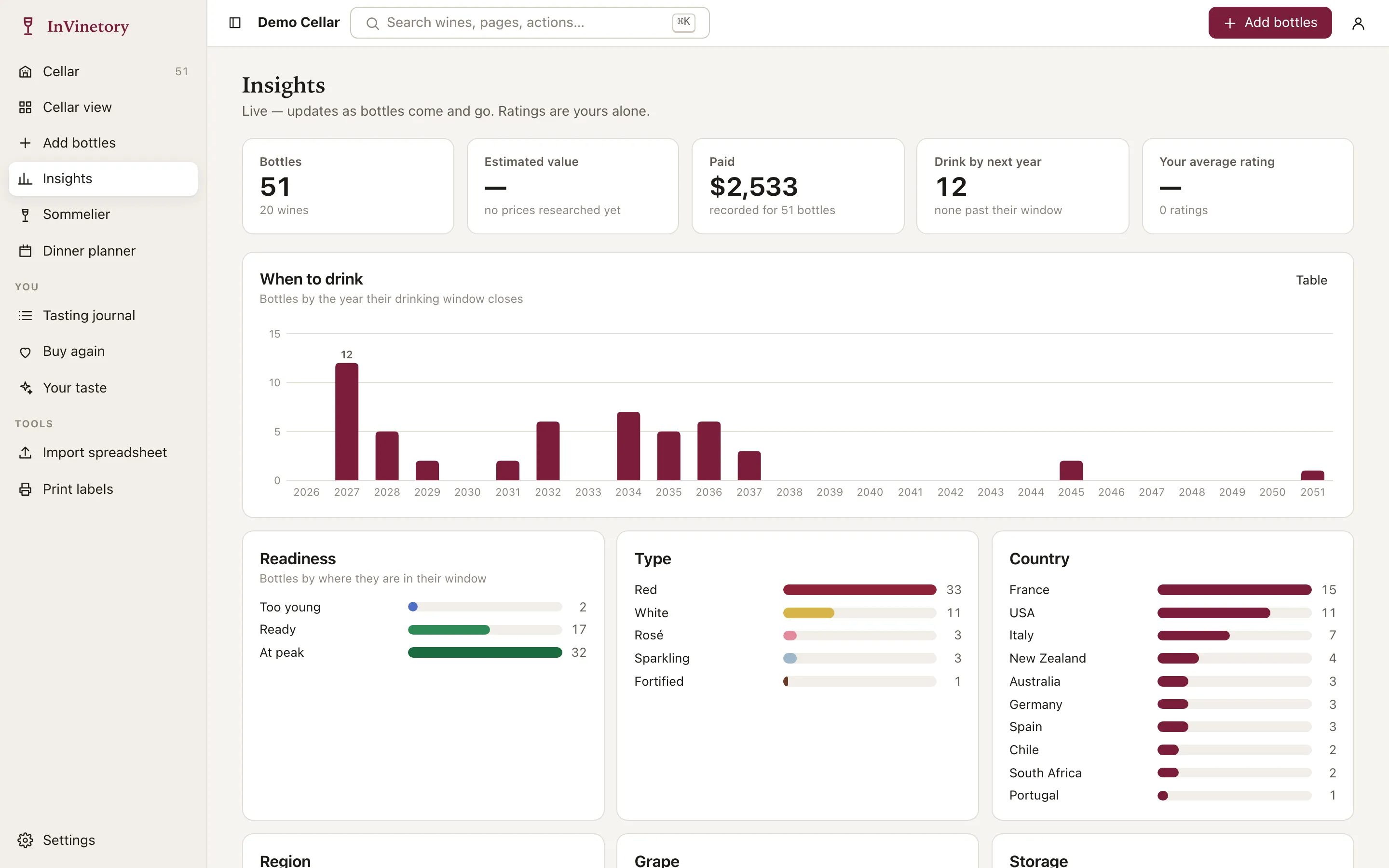Open Print labels tool
The image size is (1389, 868).
pos(103,489)
